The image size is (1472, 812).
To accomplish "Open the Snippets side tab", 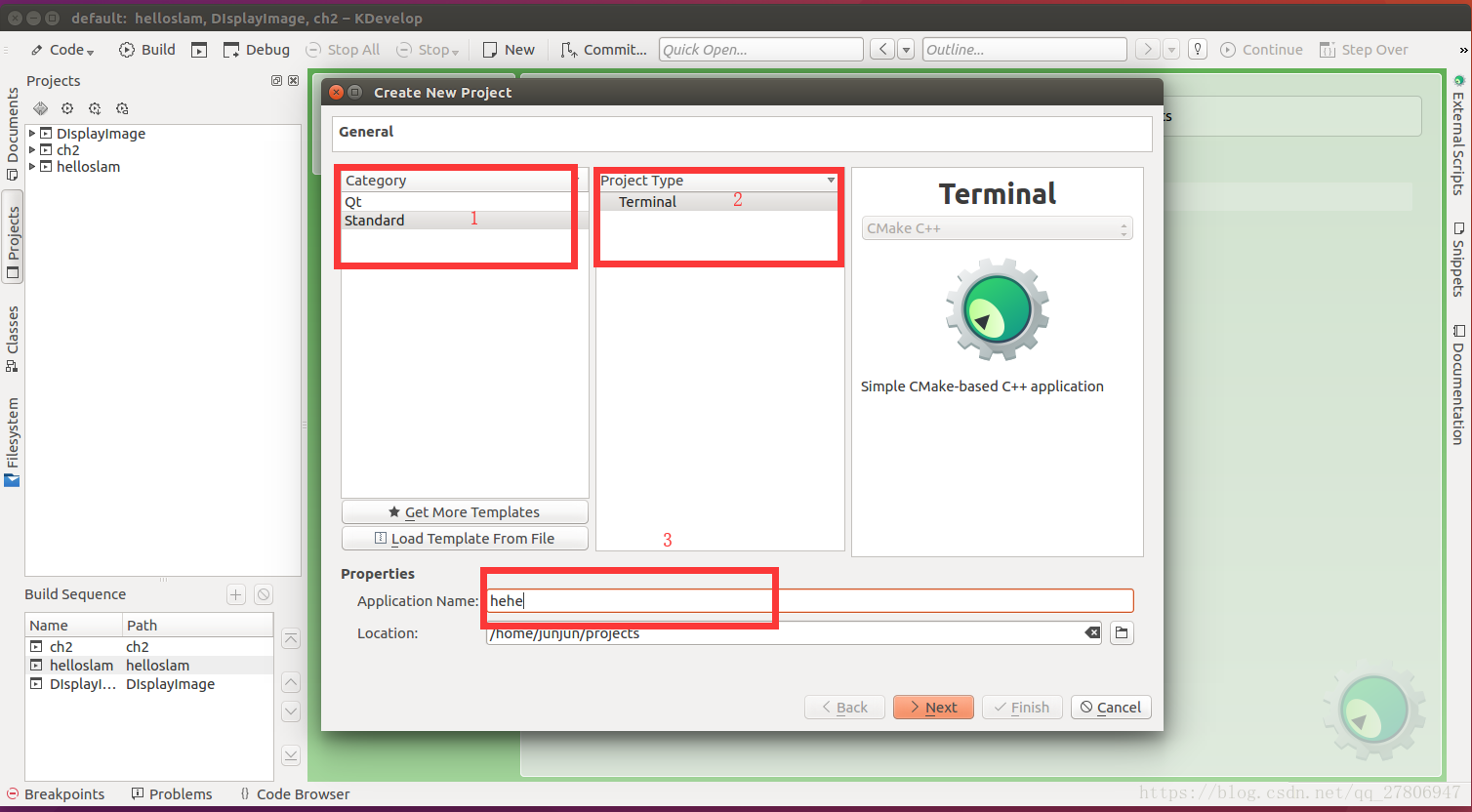I will tap(1458, 260).
